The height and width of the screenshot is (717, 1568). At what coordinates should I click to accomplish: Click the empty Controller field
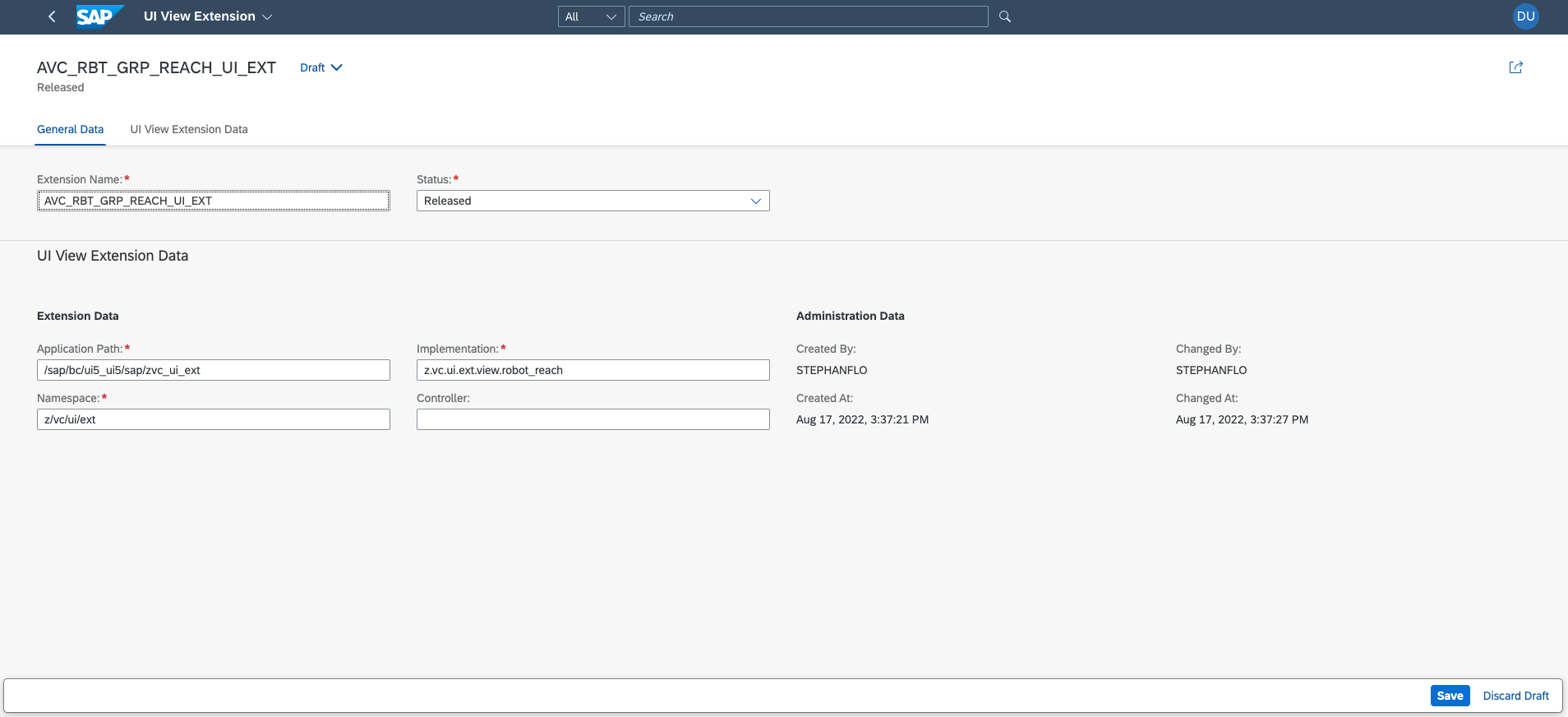click(x=593, y=419)
